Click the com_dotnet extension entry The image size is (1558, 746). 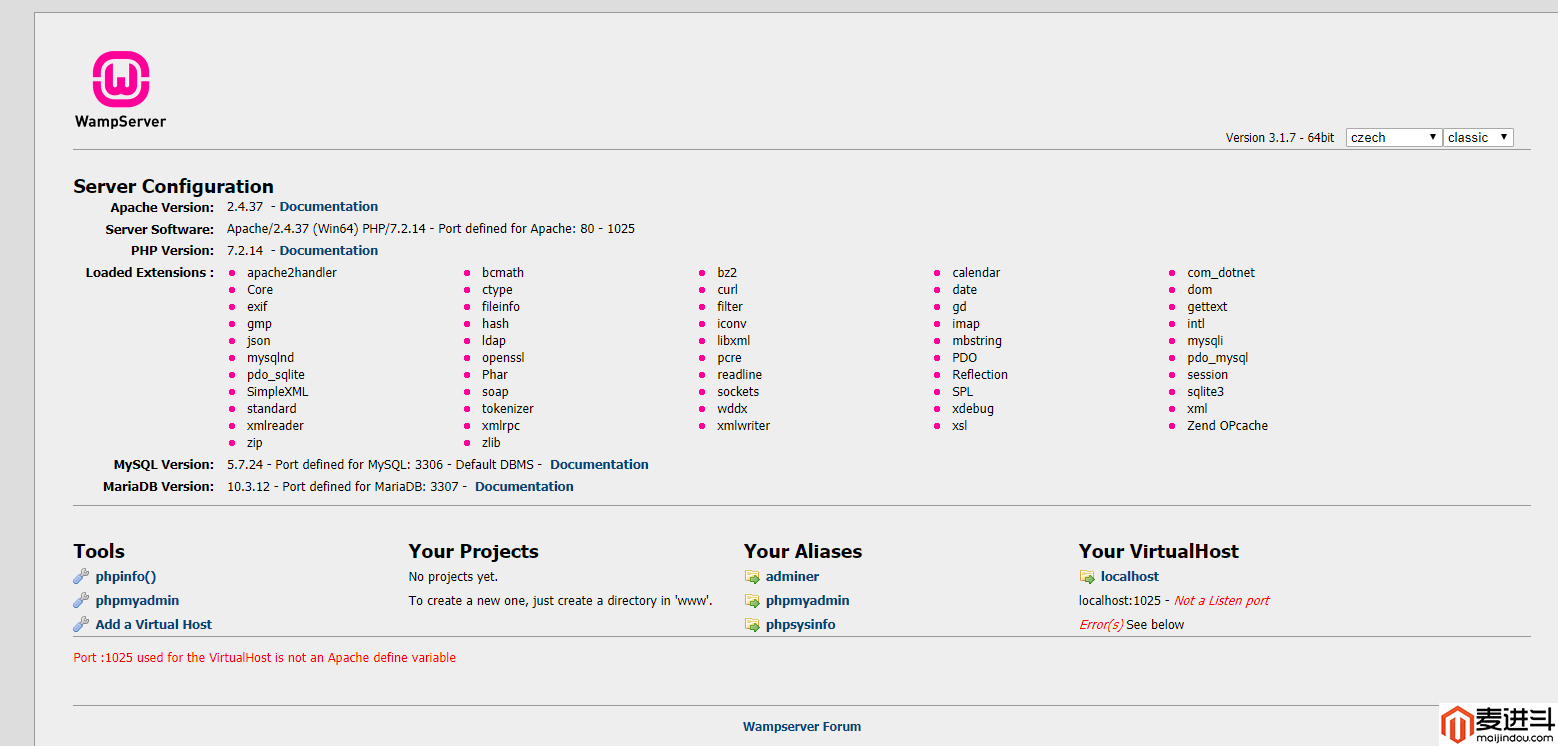[1221, 273]
